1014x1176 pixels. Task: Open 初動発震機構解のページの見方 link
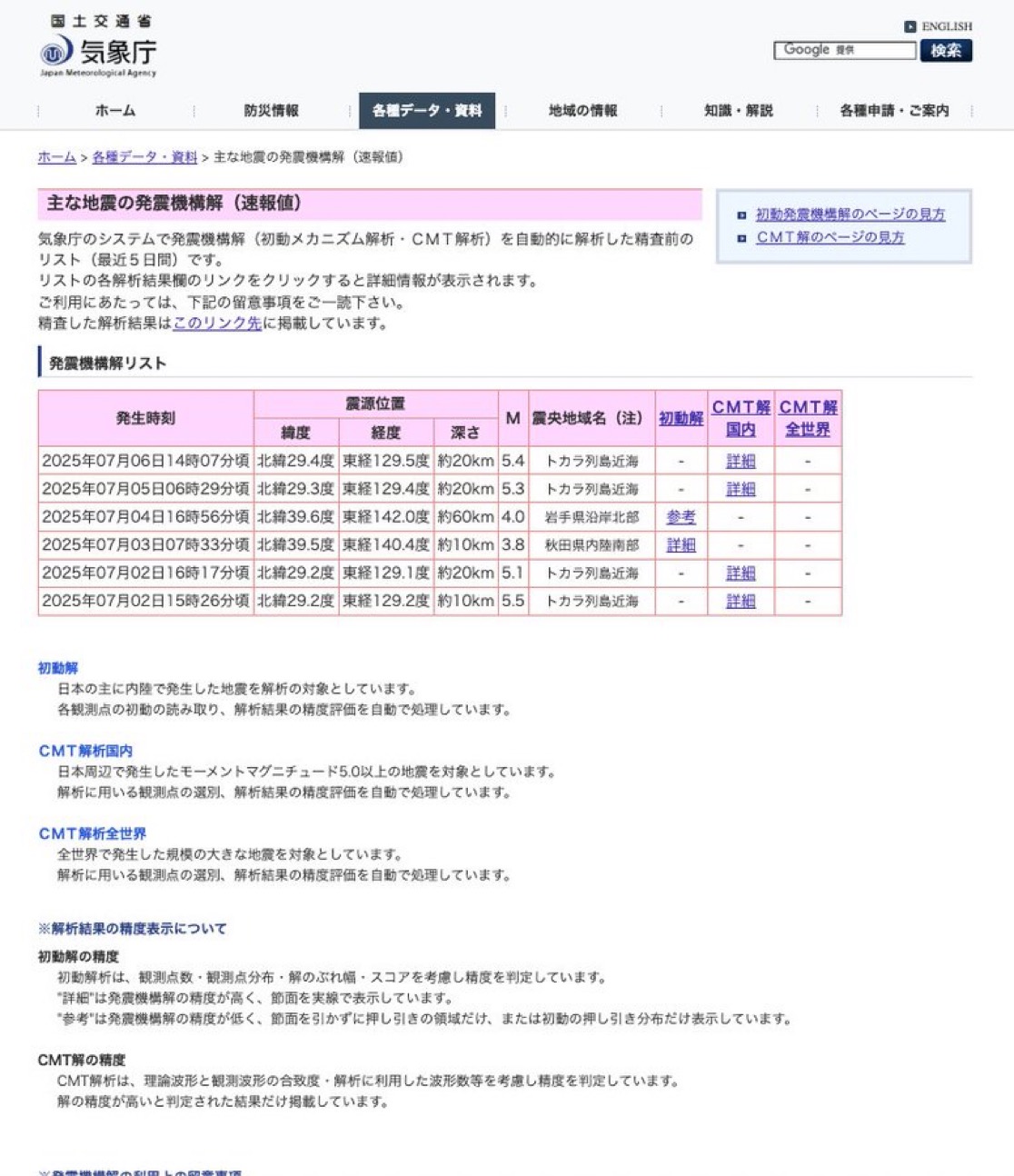click(850, 214)
